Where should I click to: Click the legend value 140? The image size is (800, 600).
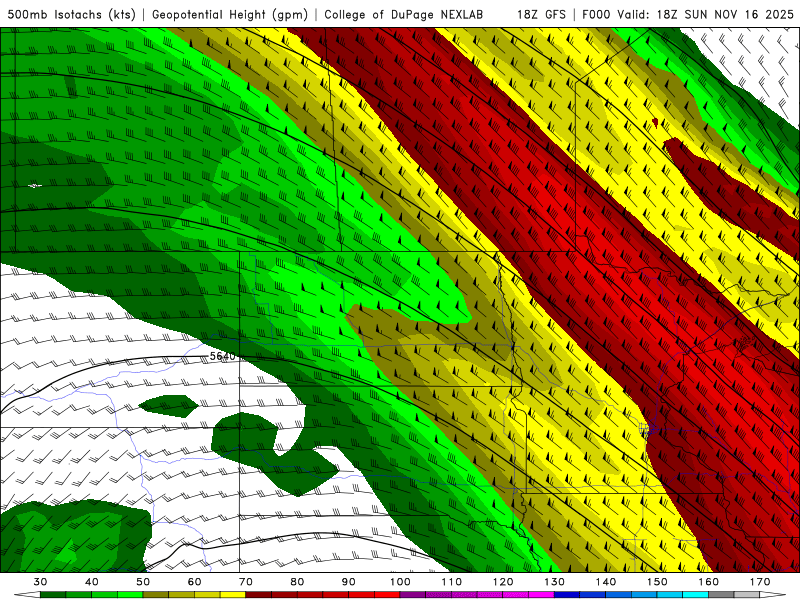606,582
